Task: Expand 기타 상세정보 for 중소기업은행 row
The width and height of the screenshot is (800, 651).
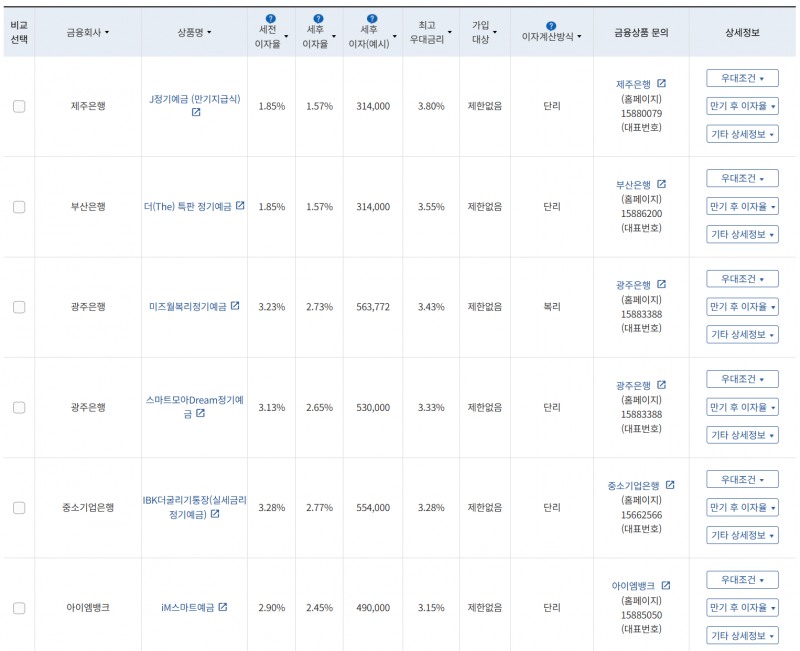Action: pyautogui.click(x=742, y=535)
